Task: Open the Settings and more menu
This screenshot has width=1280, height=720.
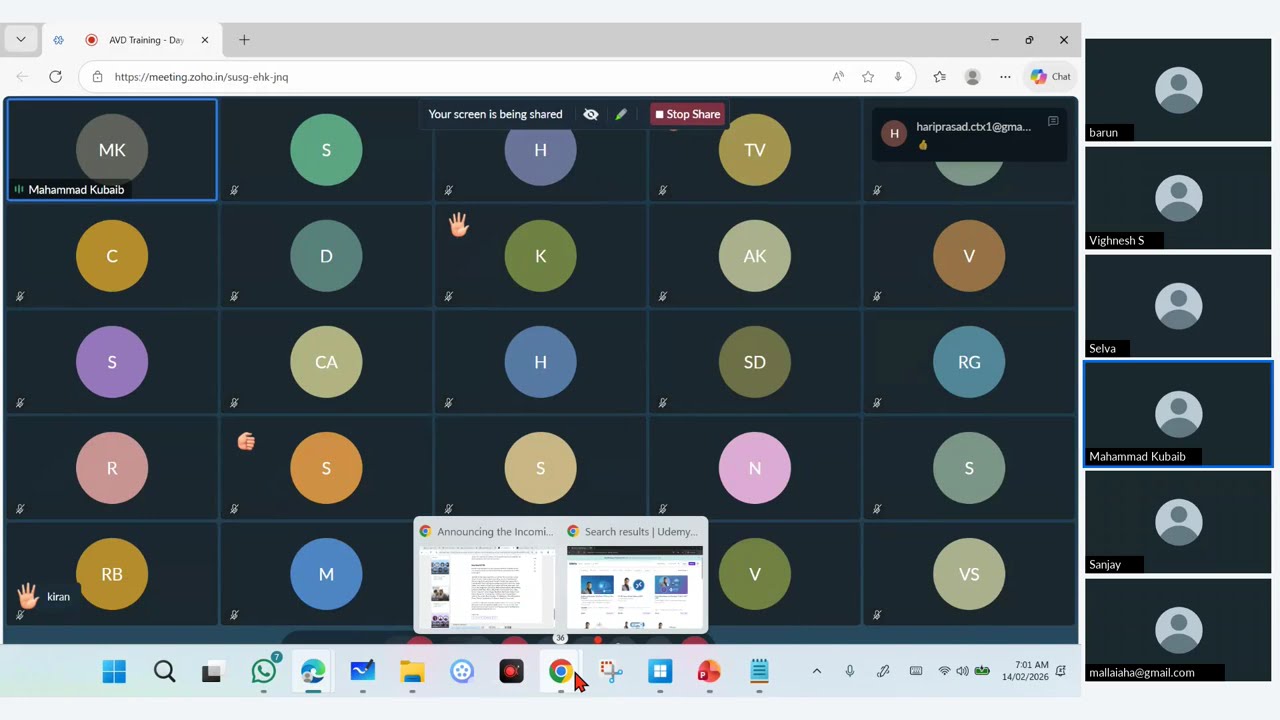Action: click(1005, 77)
